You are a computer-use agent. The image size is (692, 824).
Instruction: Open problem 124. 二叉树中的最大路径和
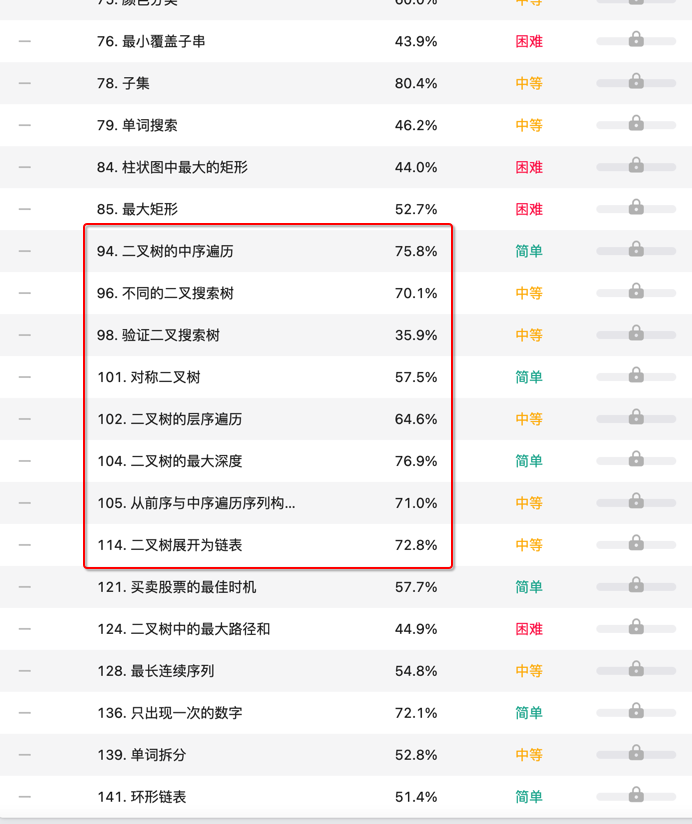coord(175,629)
